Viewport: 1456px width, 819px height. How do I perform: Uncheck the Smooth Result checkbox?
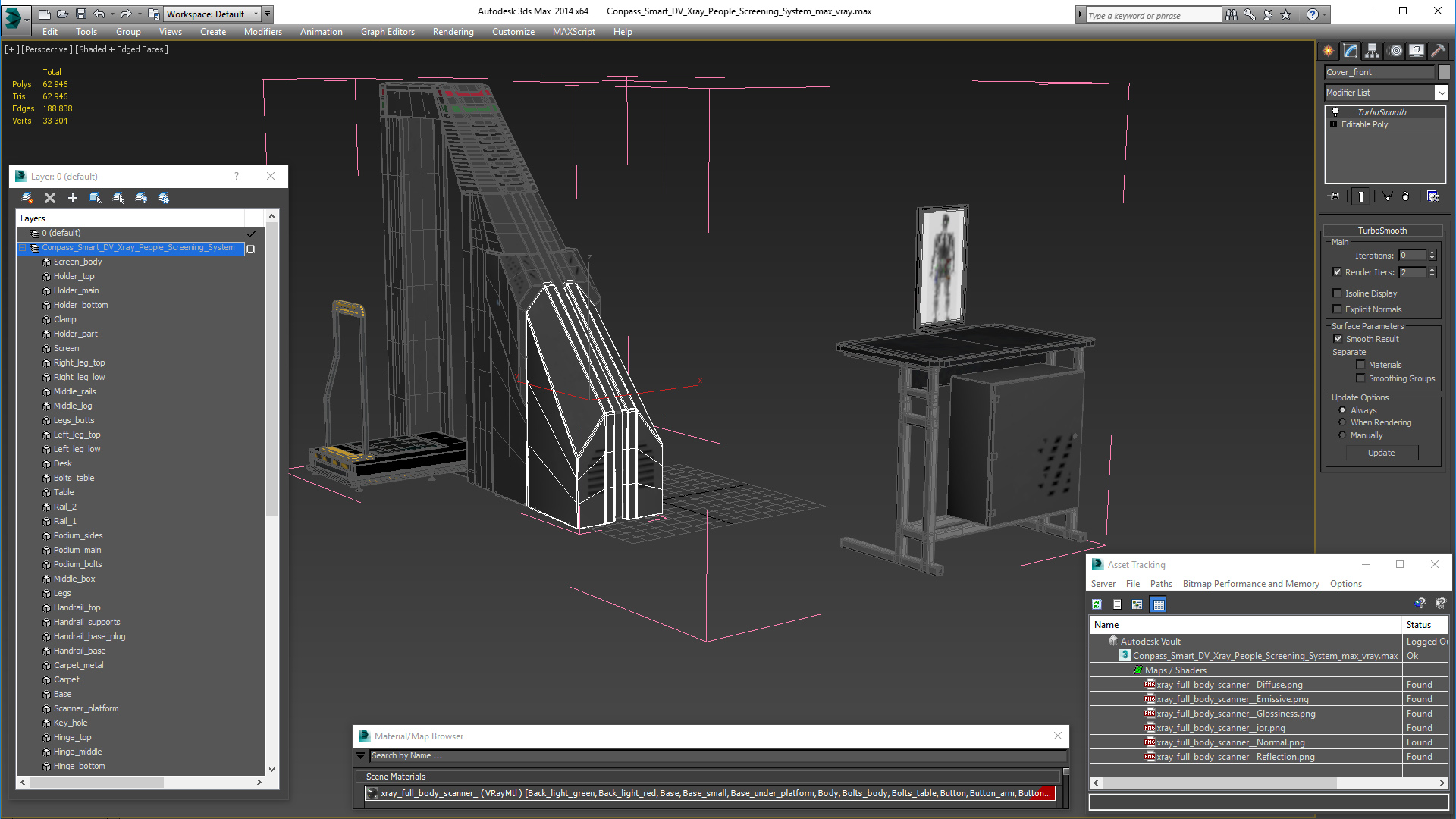(x=1338, y=339)
